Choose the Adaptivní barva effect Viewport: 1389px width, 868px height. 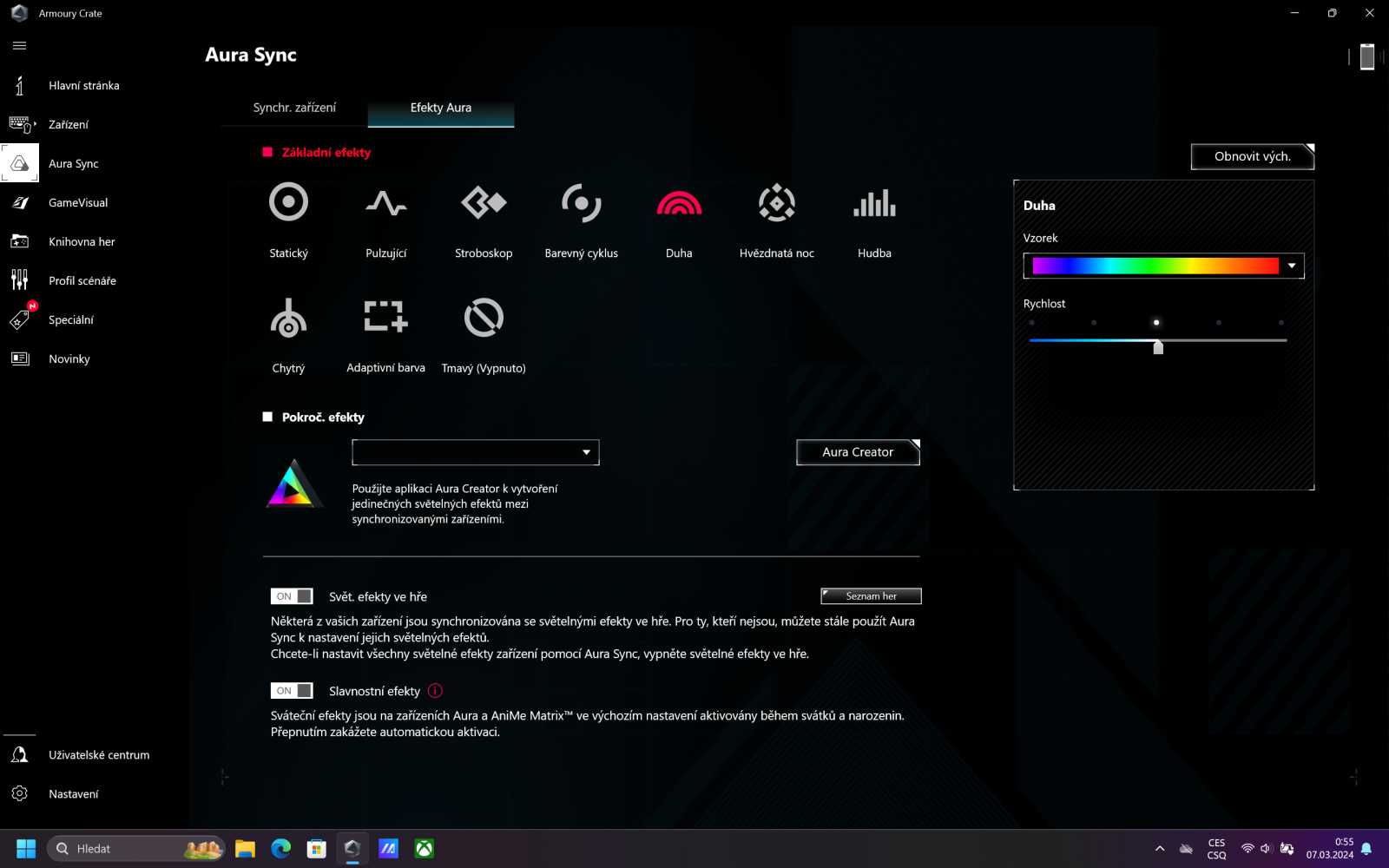tap(386, 317)
